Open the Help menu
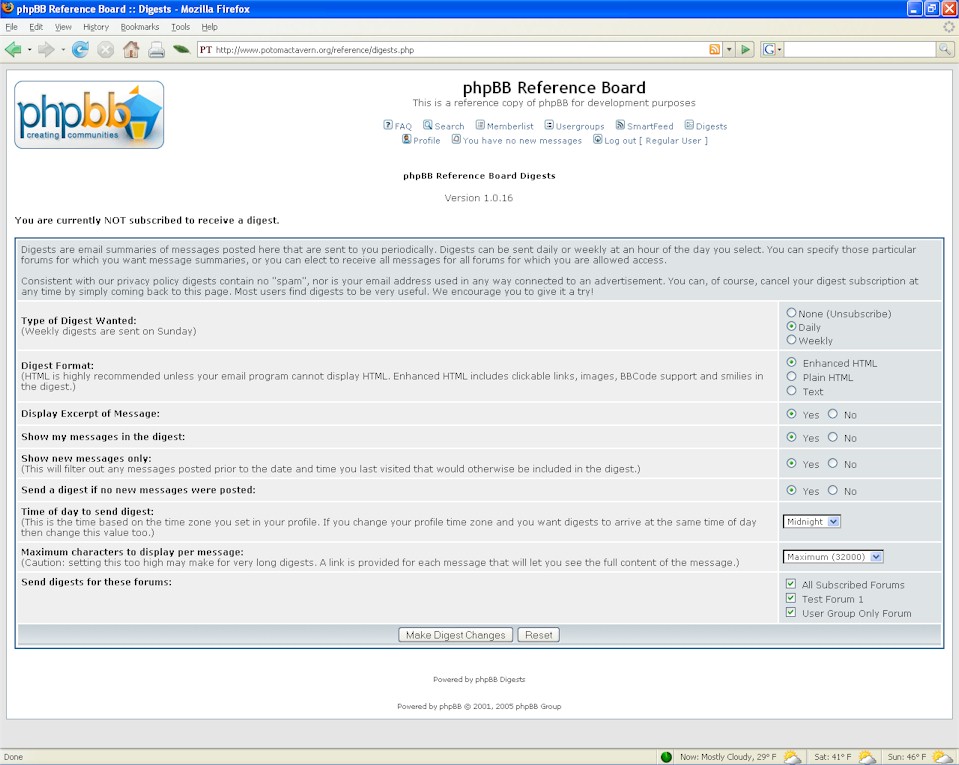 tap(209, 27)
